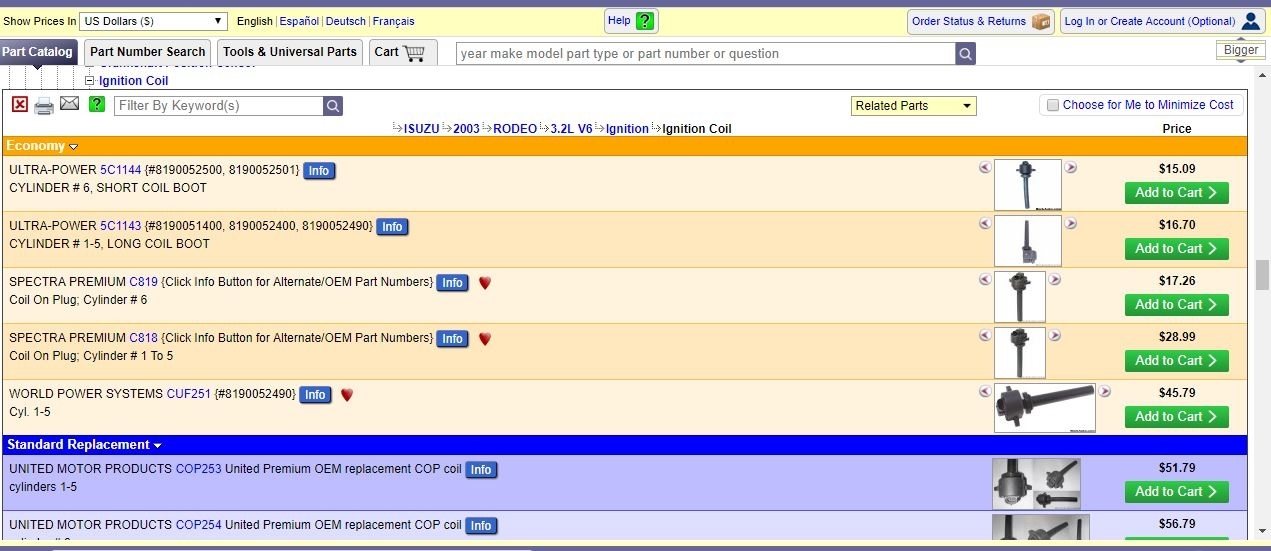1271x551 pixels.
Task: Click the magnifier button in keyword filter
Action: tap(333, 106)
